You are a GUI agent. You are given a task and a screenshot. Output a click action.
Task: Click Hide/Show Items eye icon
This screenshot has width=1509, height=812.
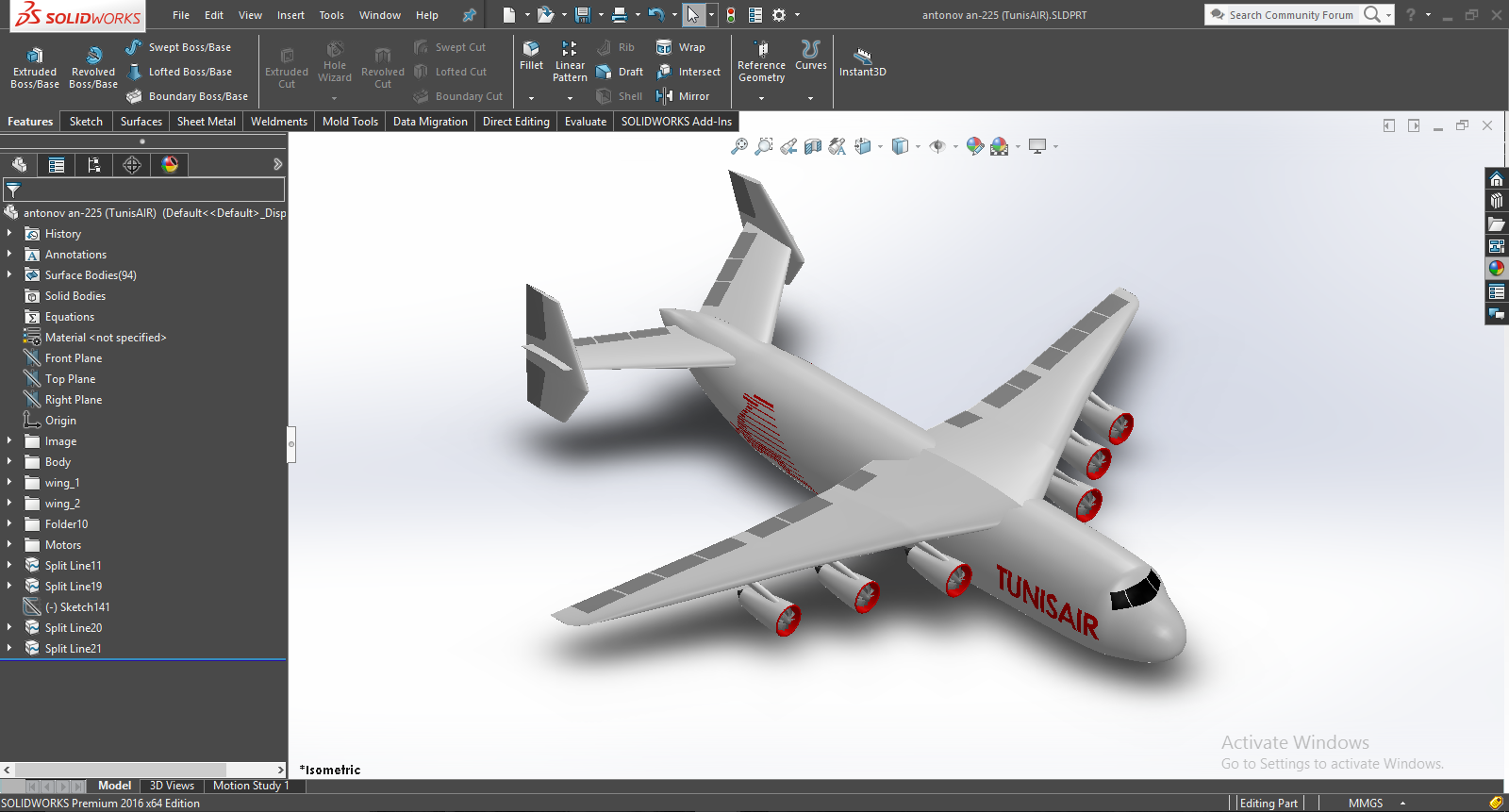(937, 146)
